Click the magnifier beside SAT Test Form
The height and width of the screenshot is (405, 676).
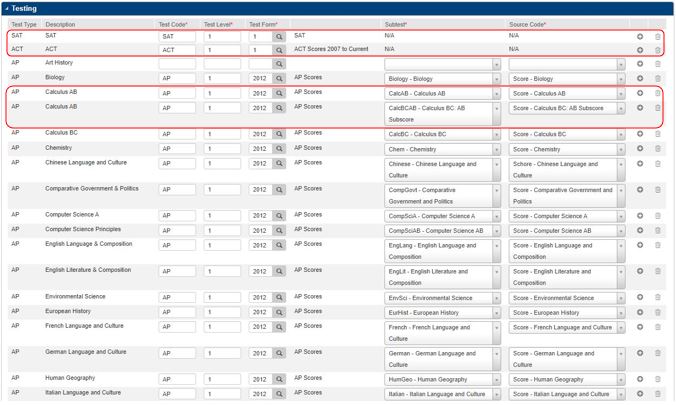click(280, 36)
